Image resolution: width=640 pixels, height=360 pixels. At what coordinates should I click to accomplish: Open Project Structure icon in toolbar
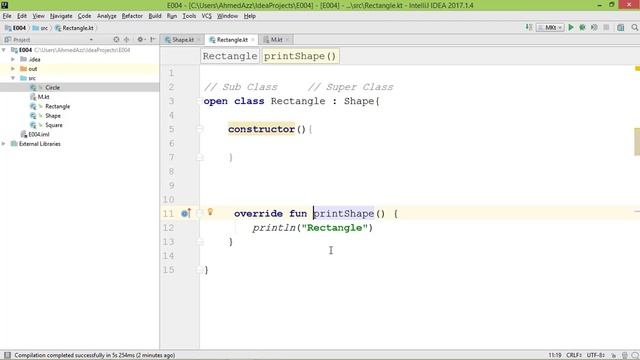coord(620,27)
